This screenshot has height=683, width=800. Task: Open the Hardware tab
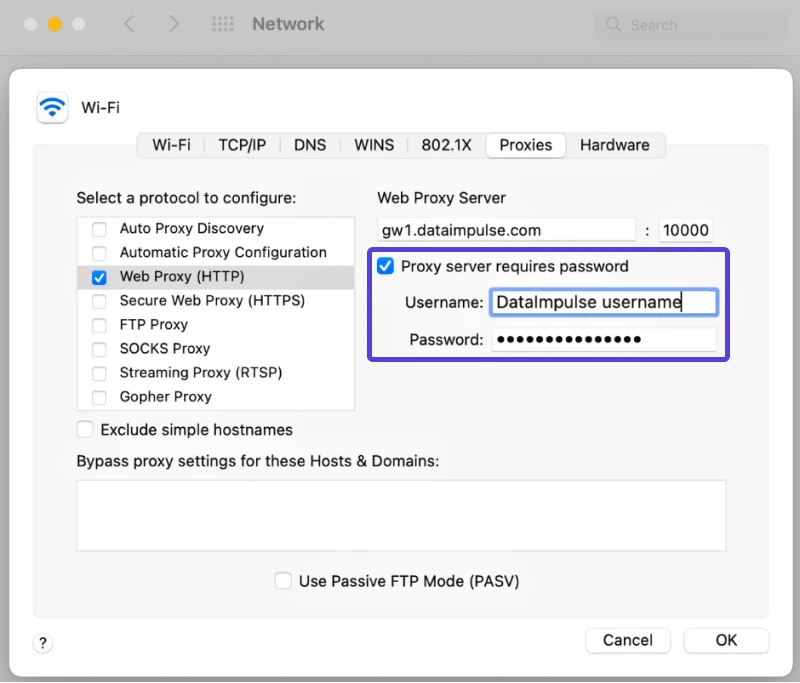tap(614, 145)
